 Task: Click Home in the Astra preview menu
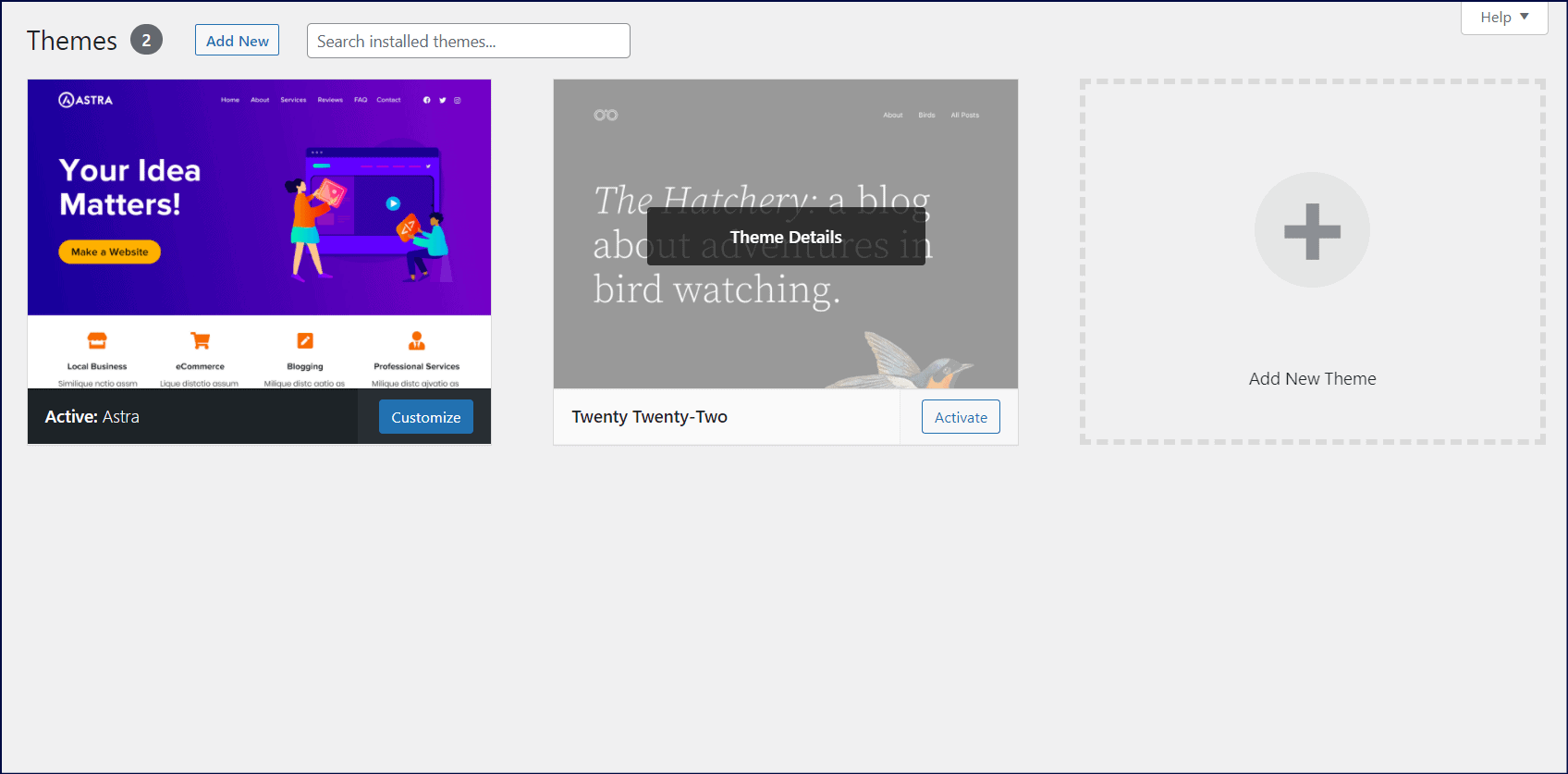pyautogui.click(x=230, y=100)
